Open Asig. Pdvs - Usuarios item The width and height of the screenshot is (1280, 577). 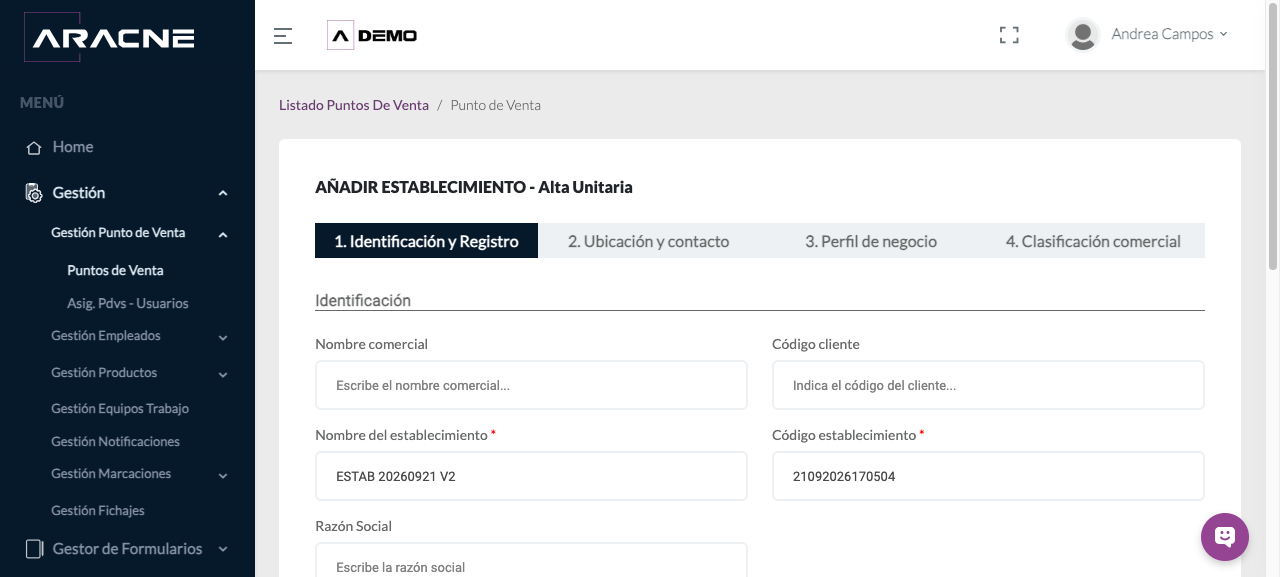tap(128, 303)
